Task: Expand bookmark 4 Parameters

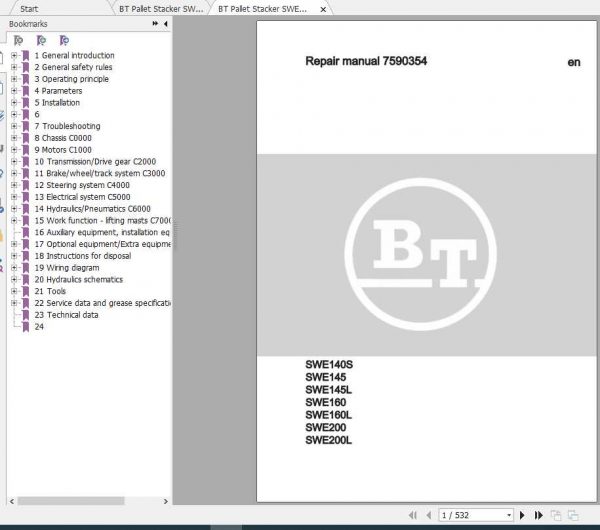Action: pos(14,91)
